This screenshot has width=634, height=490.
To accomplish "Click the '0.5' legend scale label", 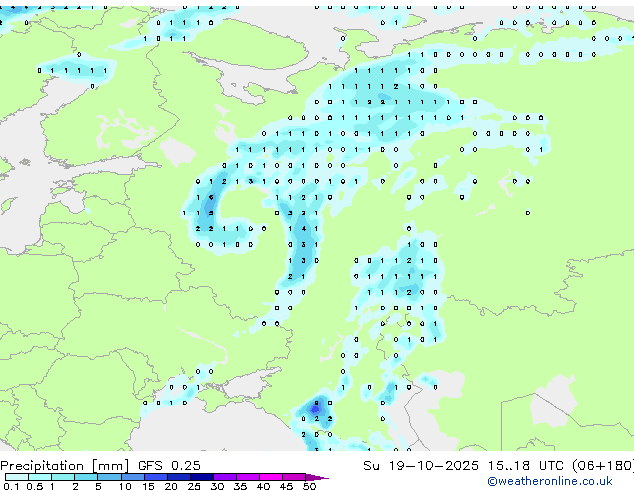I will click(x=35, y=486).
